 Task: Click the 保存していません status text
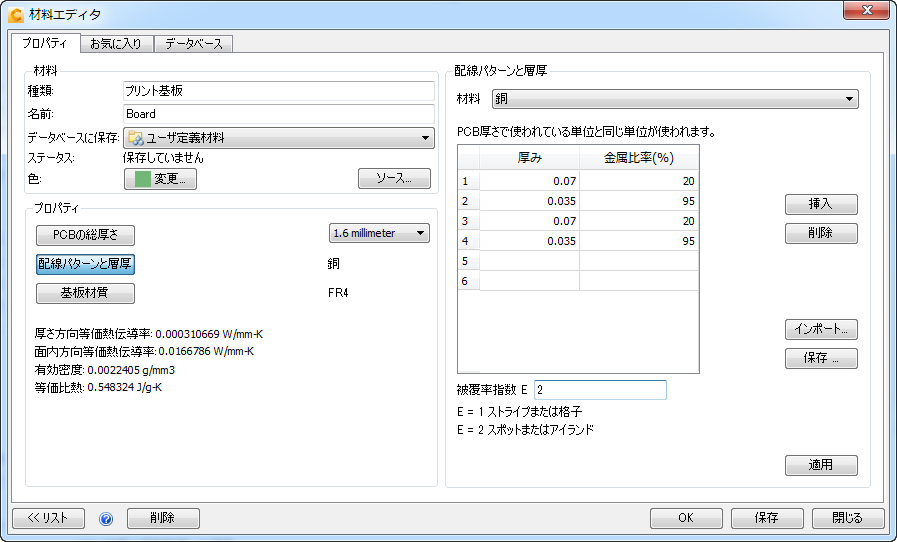tap(163, 158)
